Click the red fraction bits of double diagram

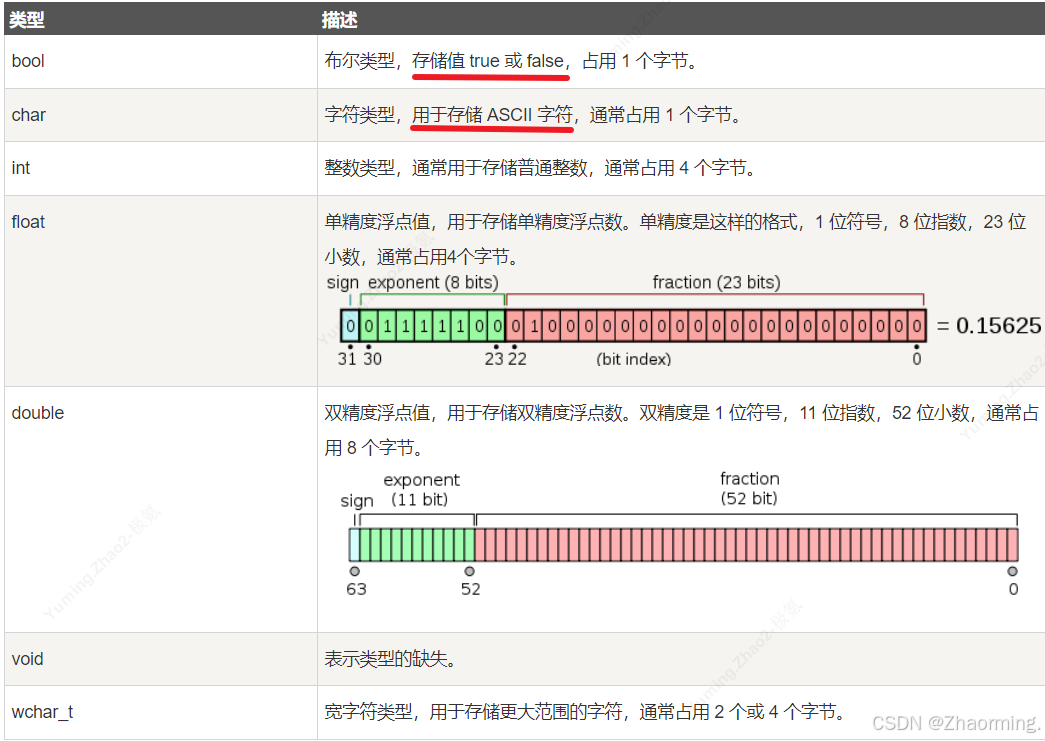745,545
